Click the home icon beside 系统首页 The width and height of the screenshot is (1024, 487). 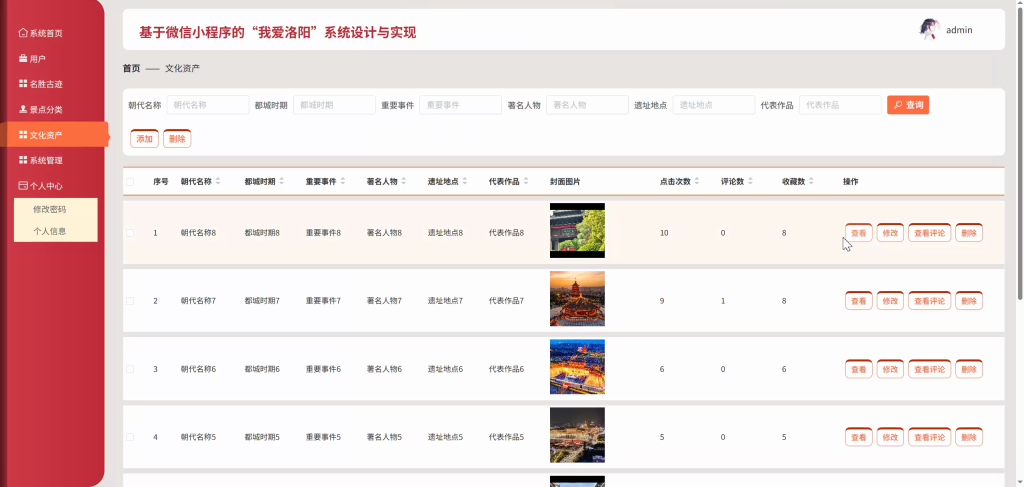click(23, 33)
